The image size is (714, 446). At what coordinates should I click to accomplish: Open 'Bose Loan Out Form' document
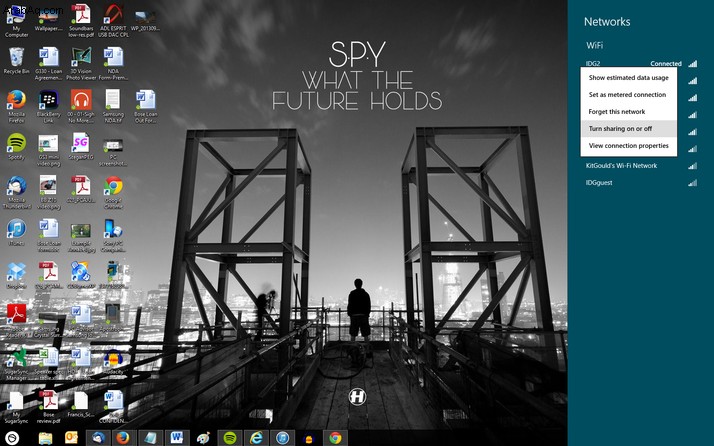coord(146,107)
